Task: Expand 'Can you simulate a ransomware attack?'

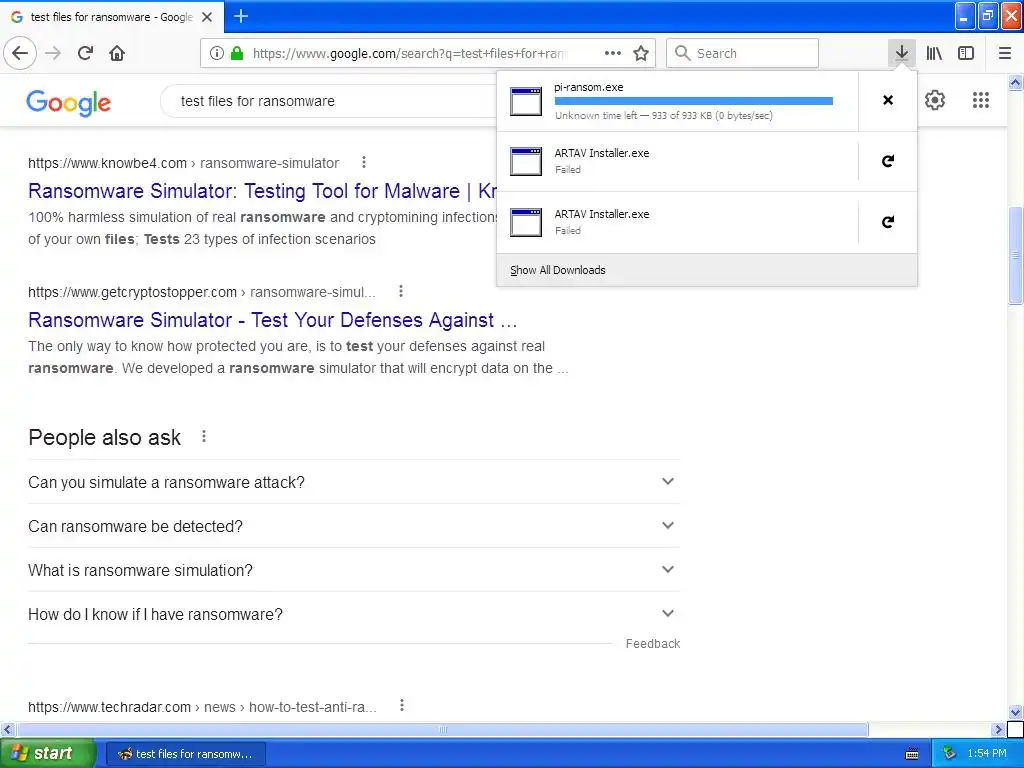Action: coord(354,482)
